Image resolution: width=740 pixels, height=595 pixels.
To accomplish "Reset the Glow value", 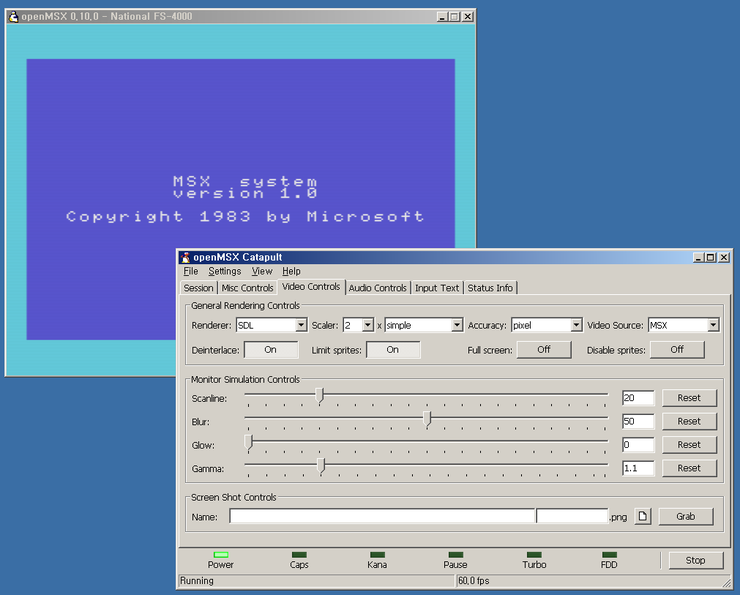I will pos(689,444).
